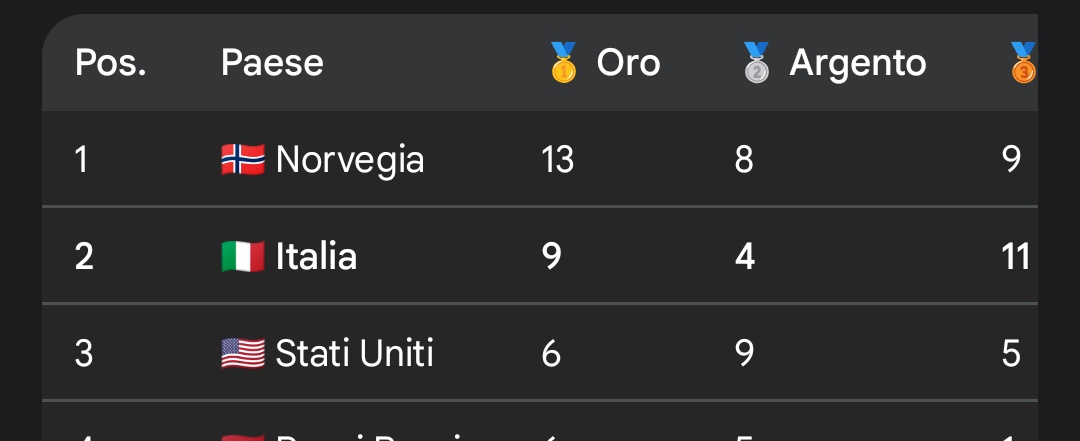Open the Stati Uniti entry

click(354, 353)
